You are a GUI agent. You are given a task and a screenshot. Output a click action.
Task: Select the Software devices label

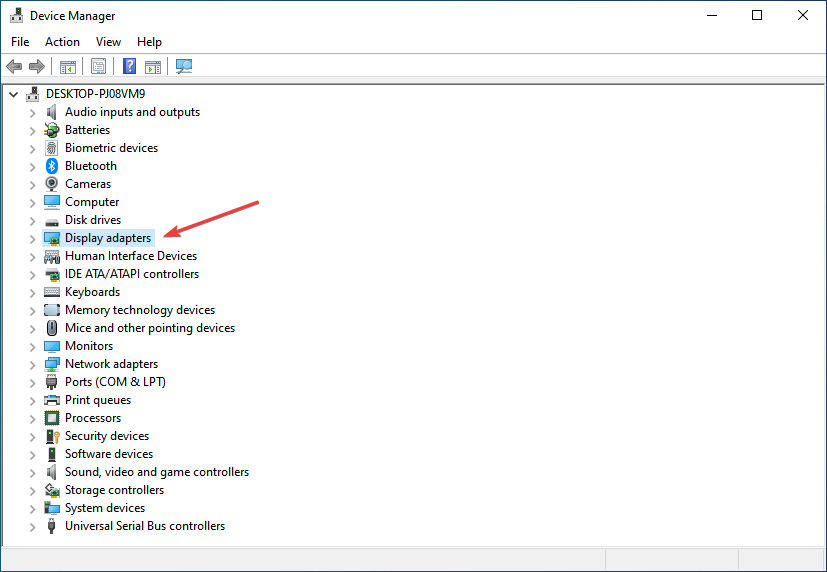coord(109,454)
